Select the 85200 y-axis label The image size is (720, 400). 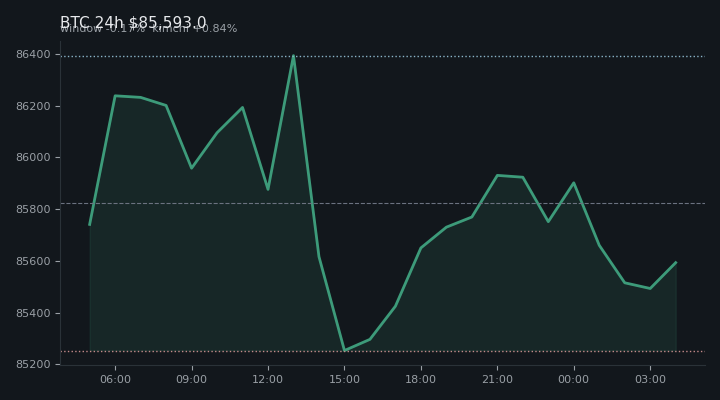point(33,365)
